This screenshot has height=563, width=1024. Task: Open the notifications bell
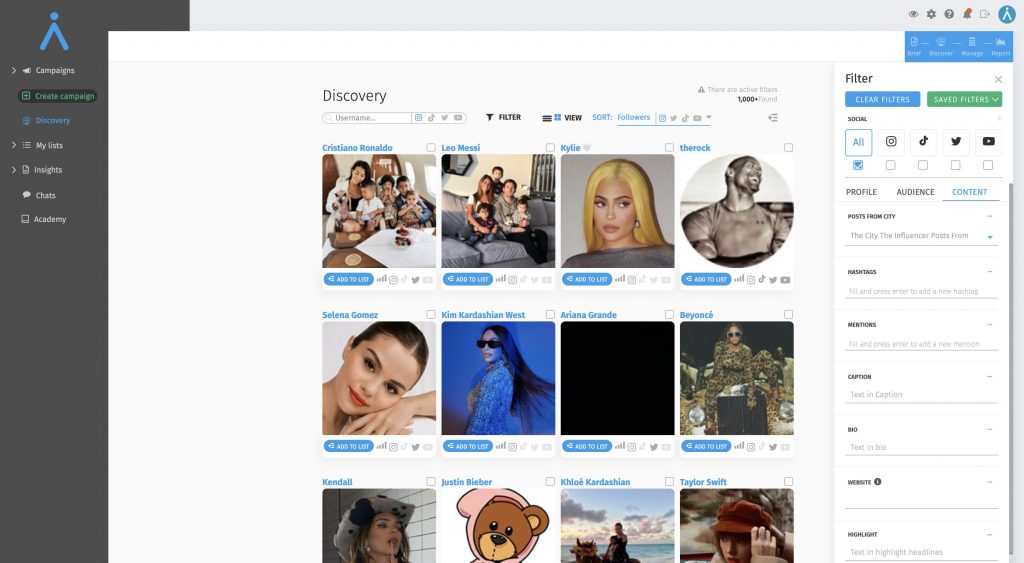(967, 14)
